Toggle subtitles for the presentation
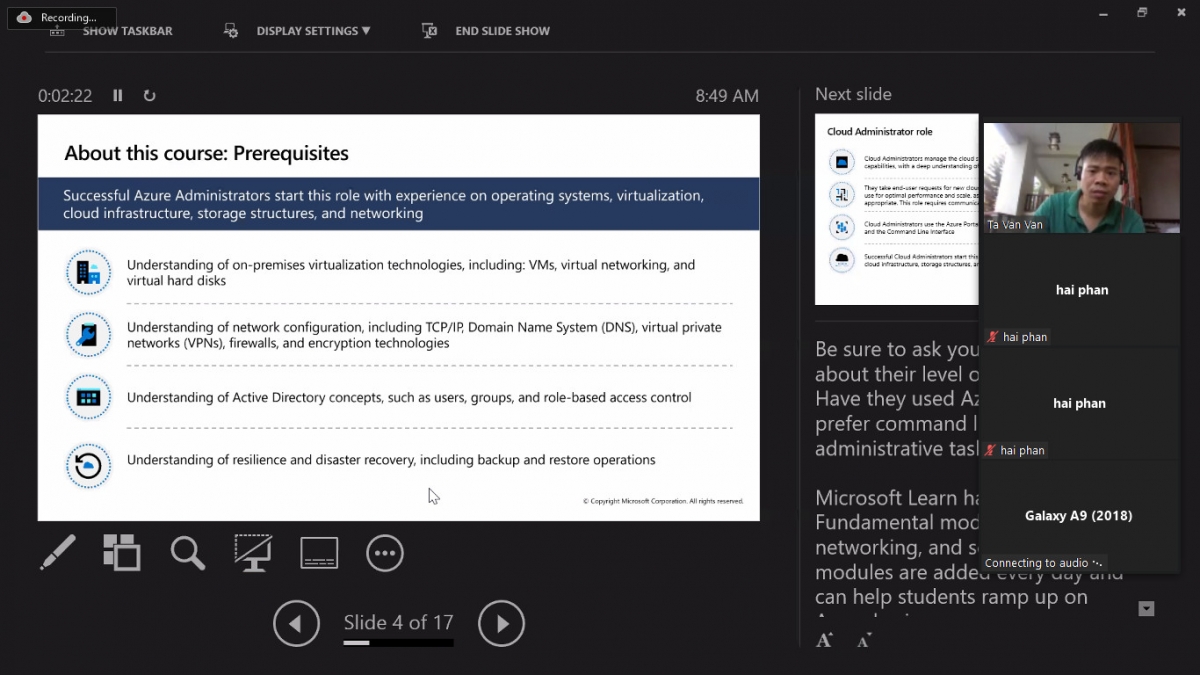1200x675 pixels. click(319, 552)
